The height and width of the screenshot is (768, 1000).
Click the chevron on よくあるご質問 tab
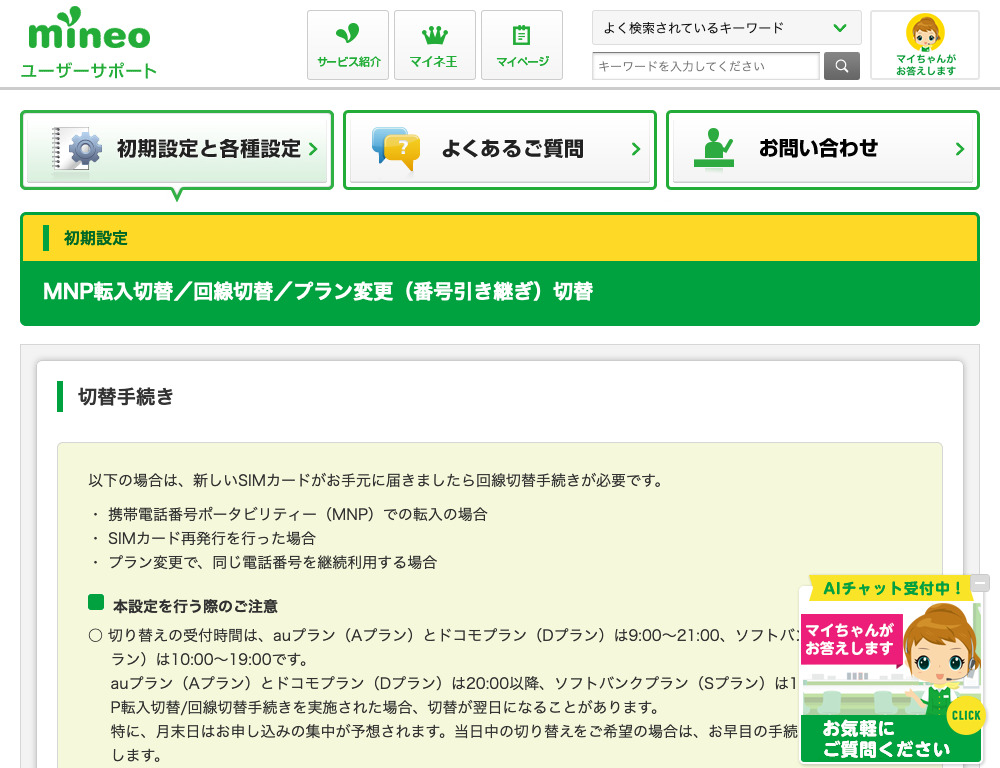(x=636, y=150)
